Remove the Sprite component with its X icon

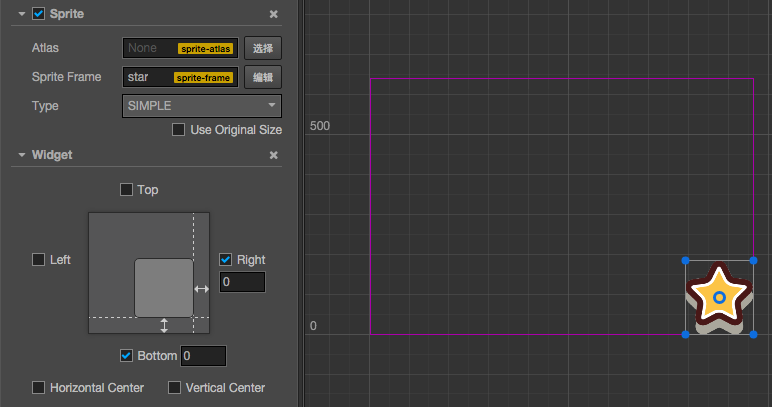click(x=274, y=14)
